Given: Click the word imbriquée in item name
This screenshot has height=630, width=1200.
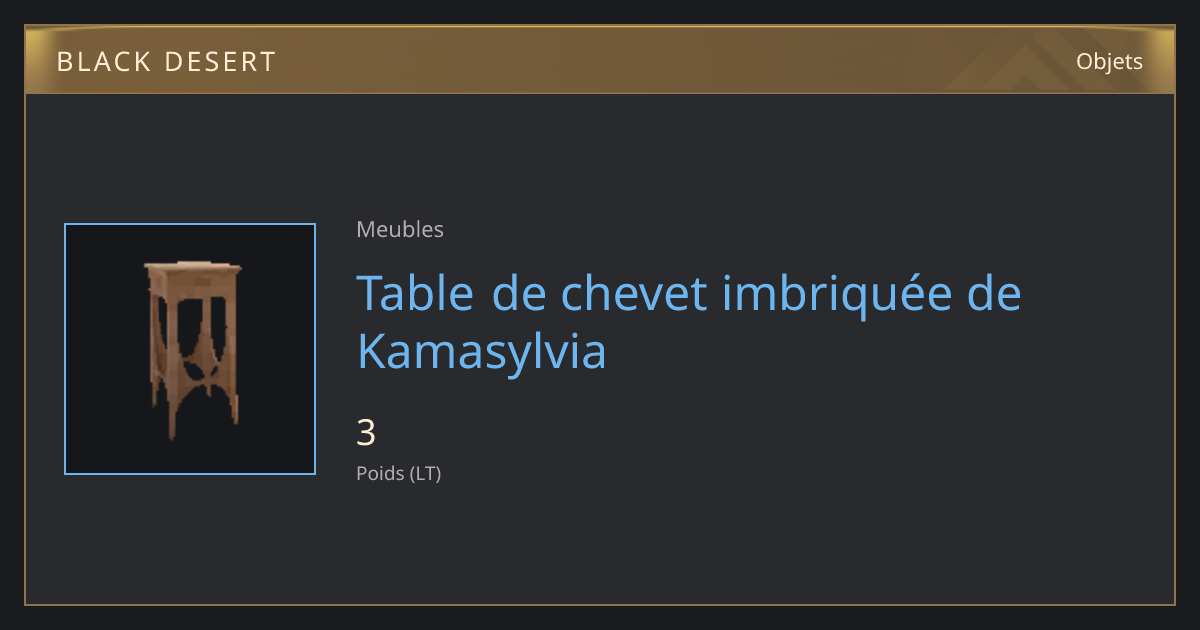Looking at the screenshot, I should coord(825,294).
